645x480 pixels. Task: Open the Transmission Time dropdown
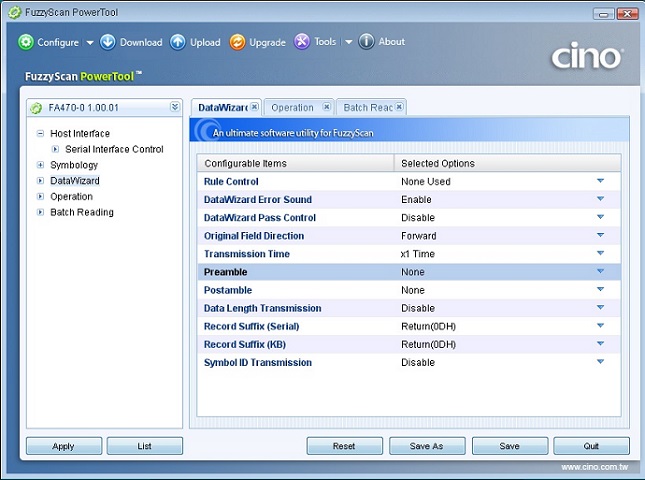pyautogui.click(x=600, y=253)
